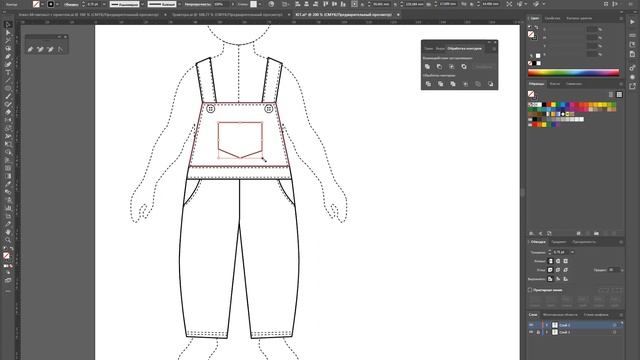Viewport: 640px width, 360px height.
Task: Open weight dropdown in Stroke panel
Action: click(572, 252)
